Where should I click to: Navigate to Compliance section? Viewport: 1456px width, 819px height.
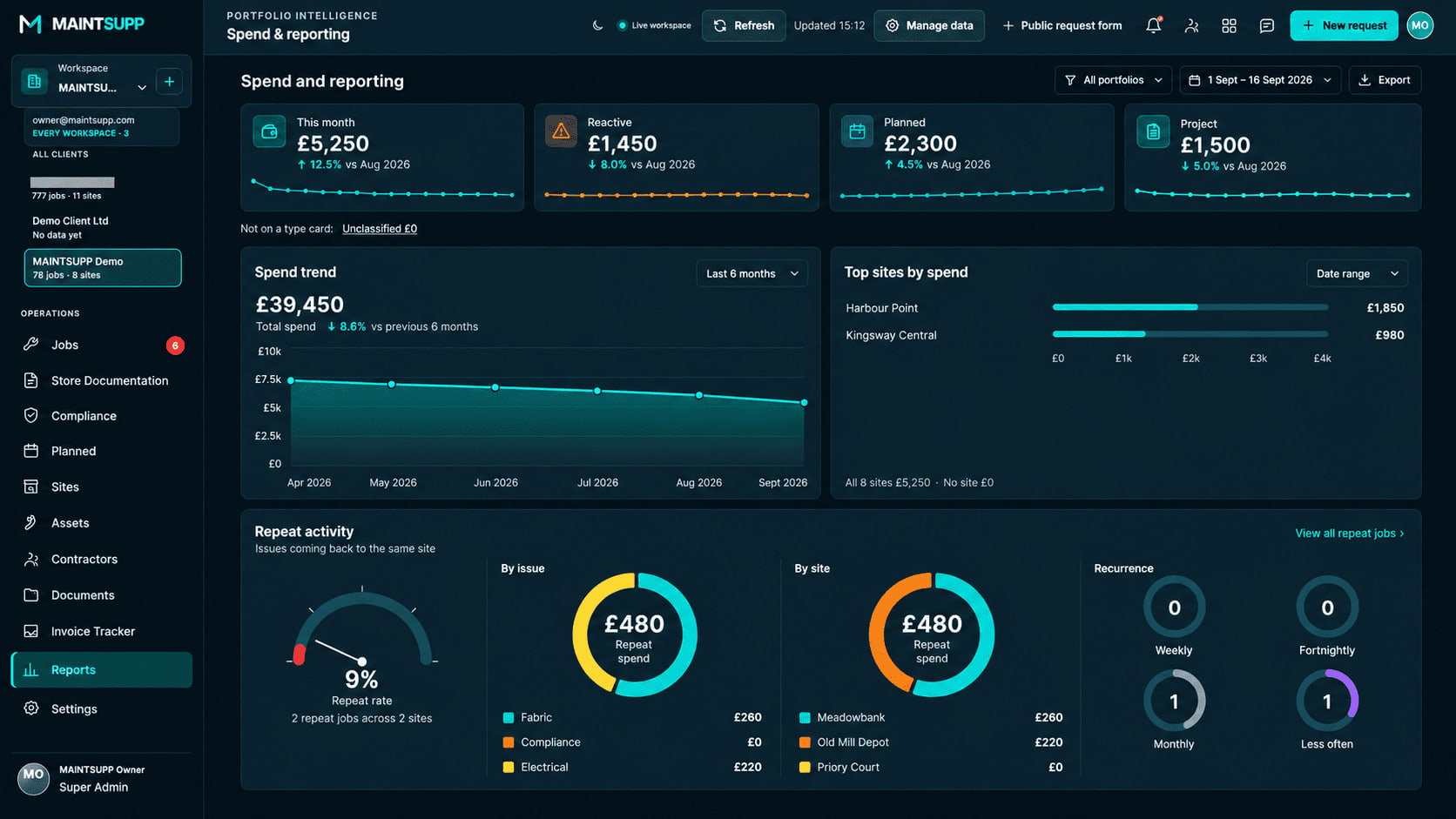click(101, 416)
